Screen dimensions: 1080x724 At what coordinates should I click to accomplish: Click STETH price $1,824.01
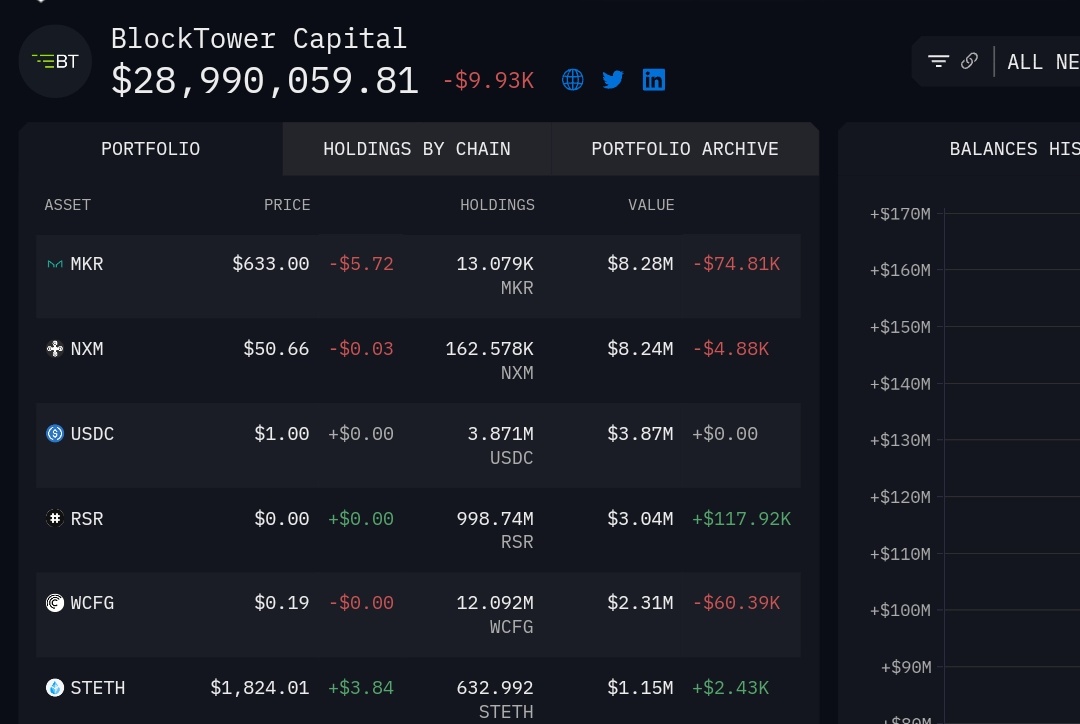click(x=260, y=687)
